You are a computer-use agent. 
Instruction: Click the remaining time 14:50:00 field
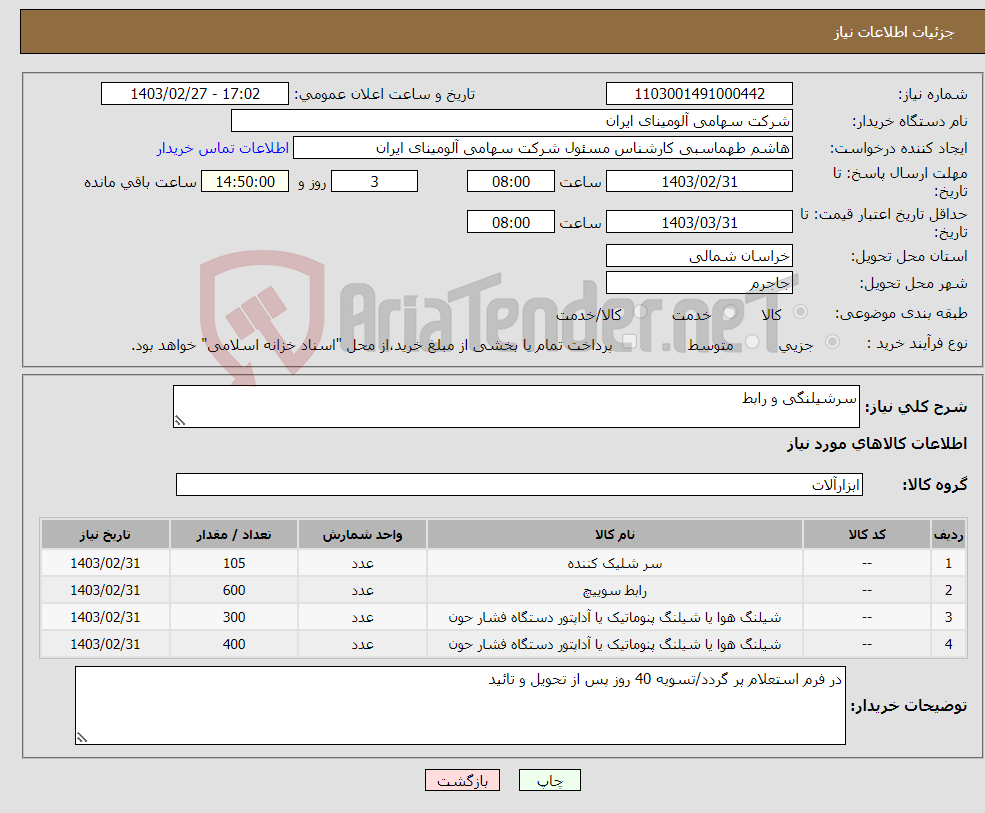coord(245,182)
